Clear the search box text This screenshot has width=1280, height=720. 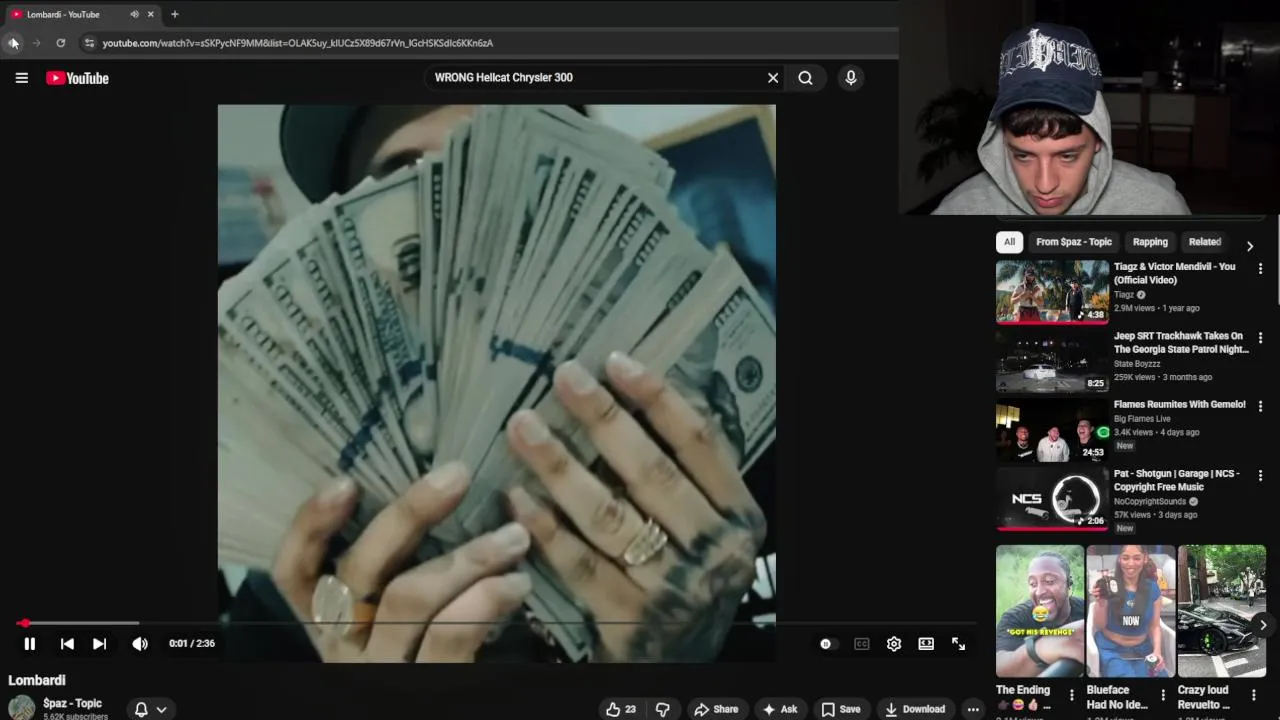pos(773,78)
